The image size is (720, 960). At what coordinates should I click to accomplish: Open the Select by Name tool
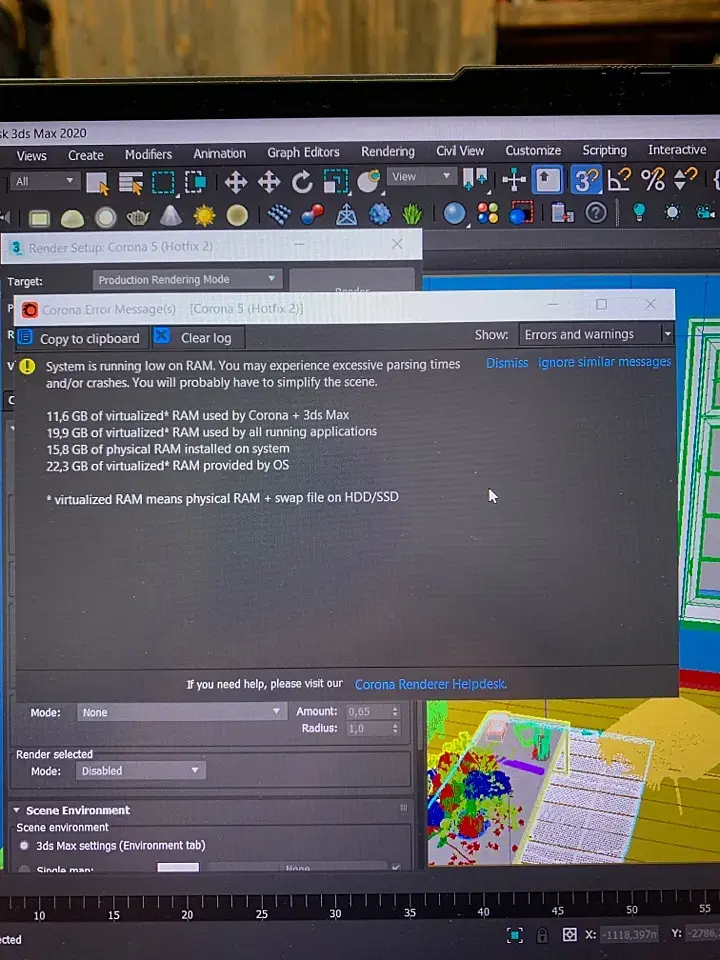[x=130, y=182]
